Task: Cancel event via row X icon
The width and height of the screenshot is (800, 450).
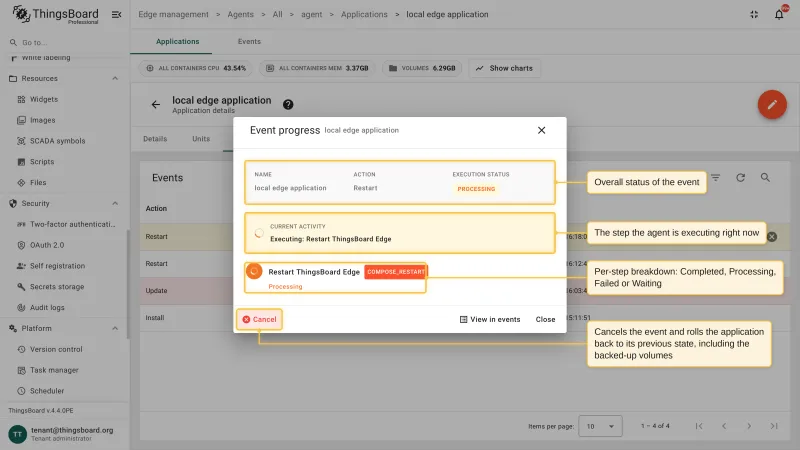Action: pyautogui.click(x=772, y=237)
